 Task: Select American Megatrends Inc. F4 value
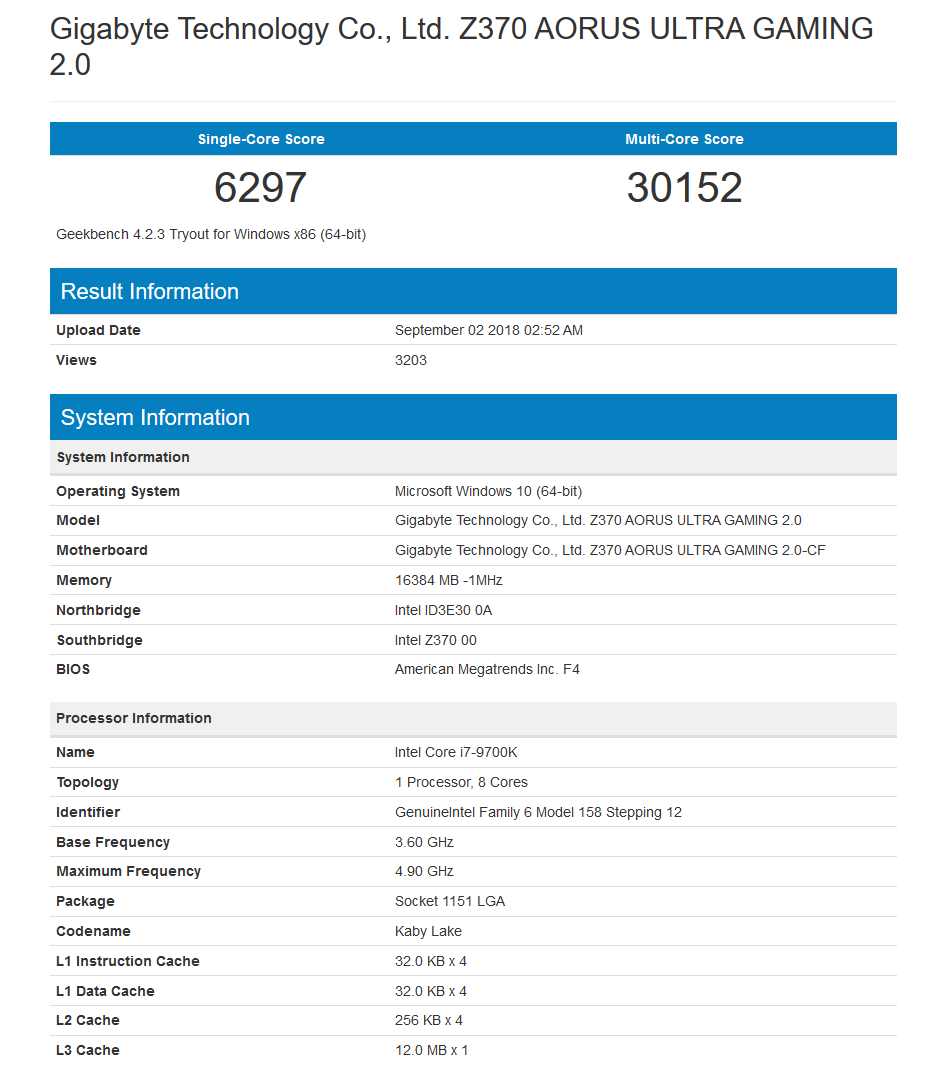tap(487, 669)
